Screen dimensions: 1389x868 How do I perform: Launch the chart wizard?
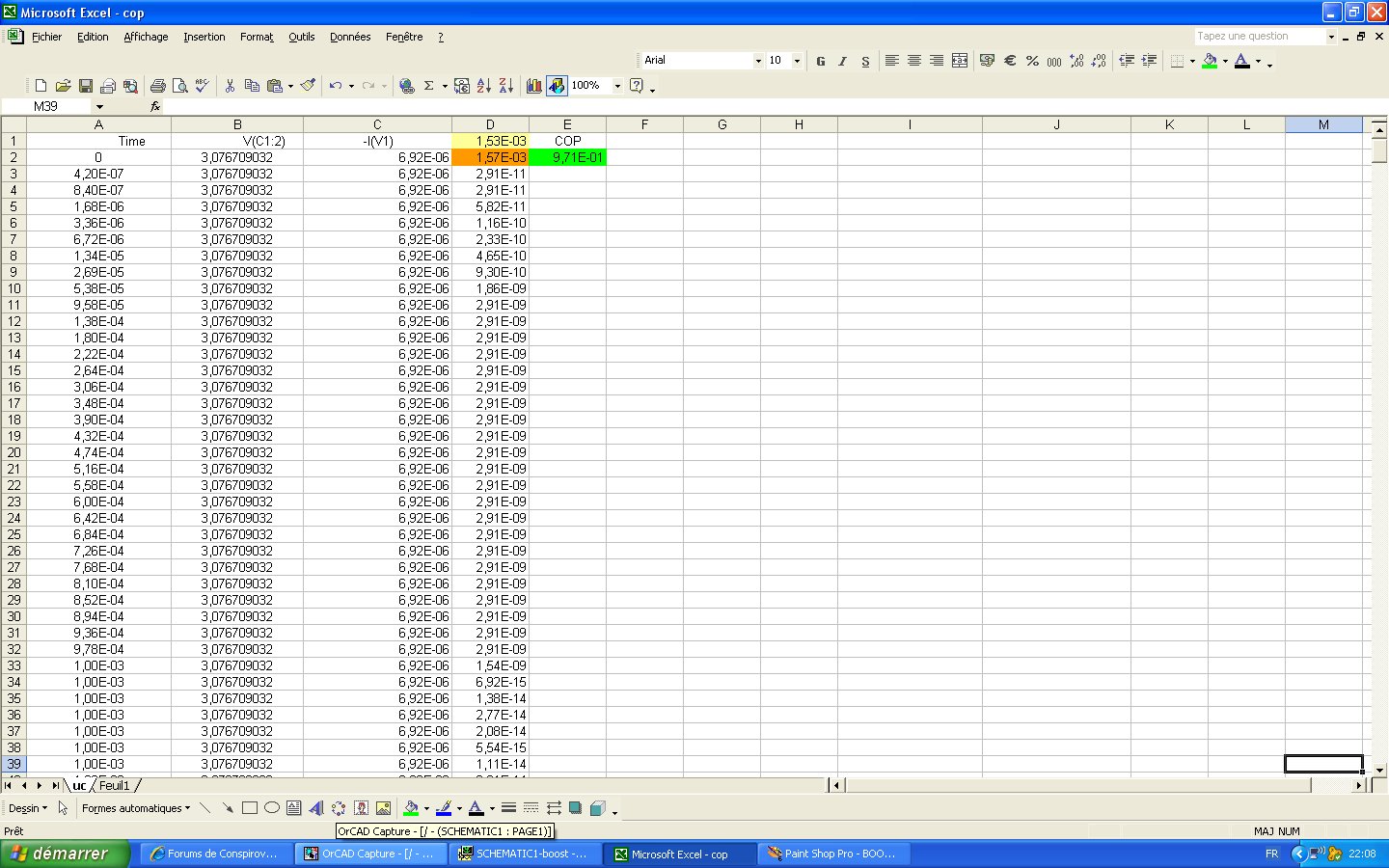point(534,86)
